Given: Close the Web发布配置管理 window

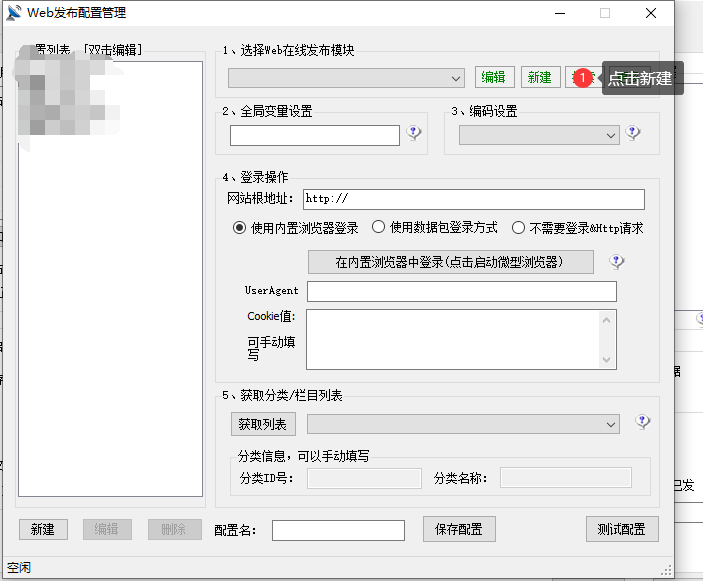Looking at the screenshot, I should tap(651, 13).
